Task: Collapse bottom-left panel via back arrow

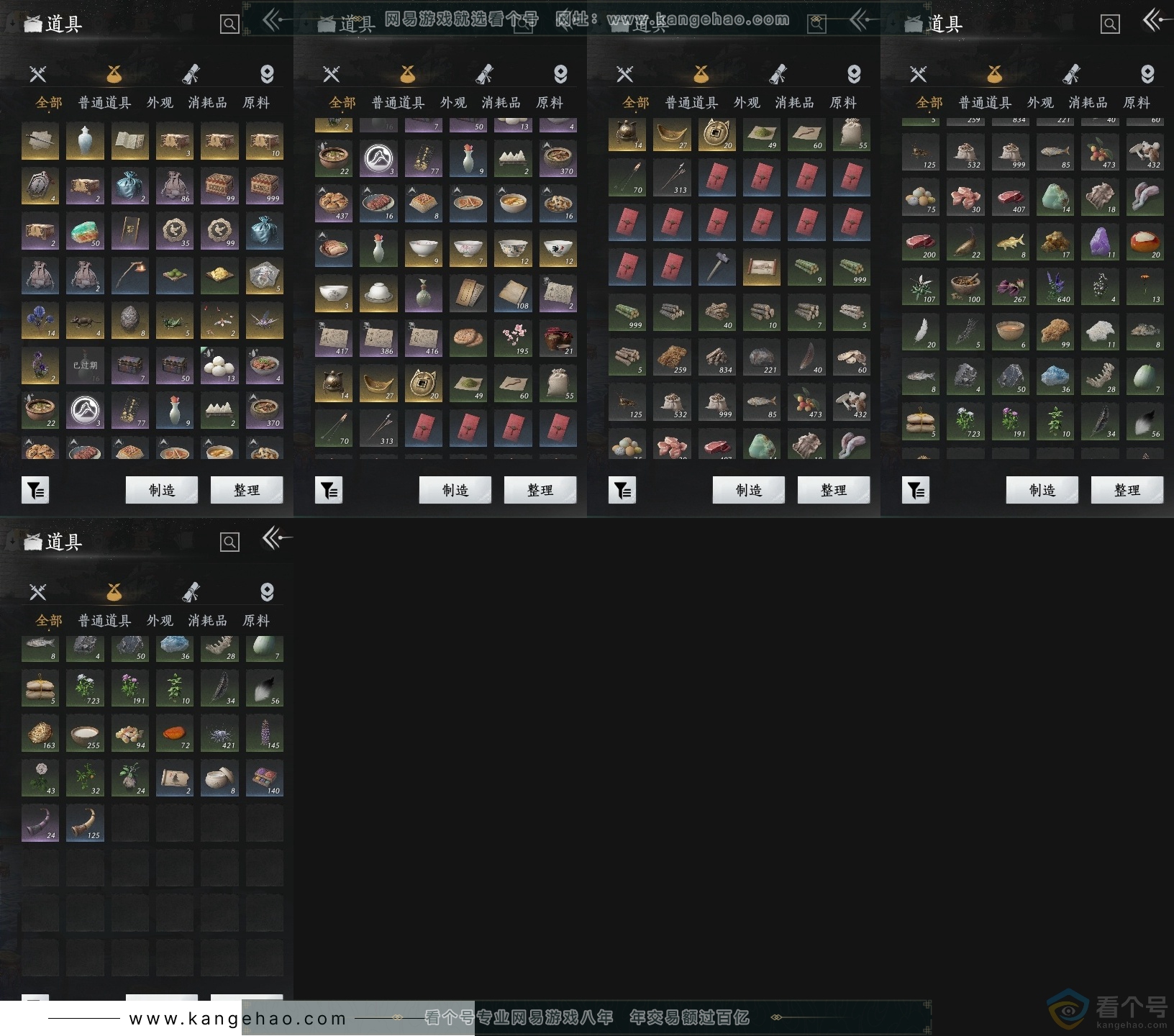Action: pos(277,537)
